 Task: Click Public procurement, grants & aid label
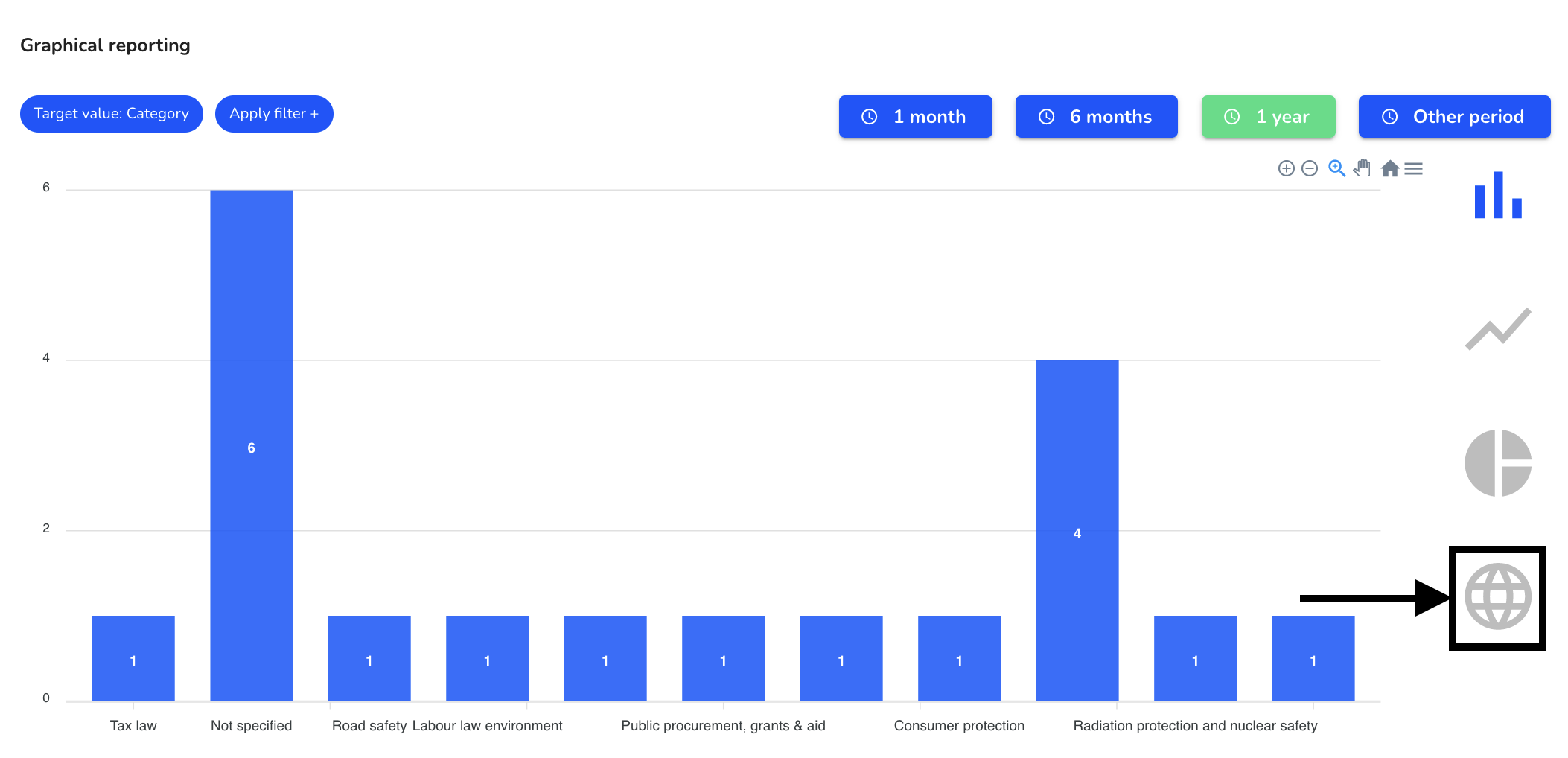[x=723, y=726]
